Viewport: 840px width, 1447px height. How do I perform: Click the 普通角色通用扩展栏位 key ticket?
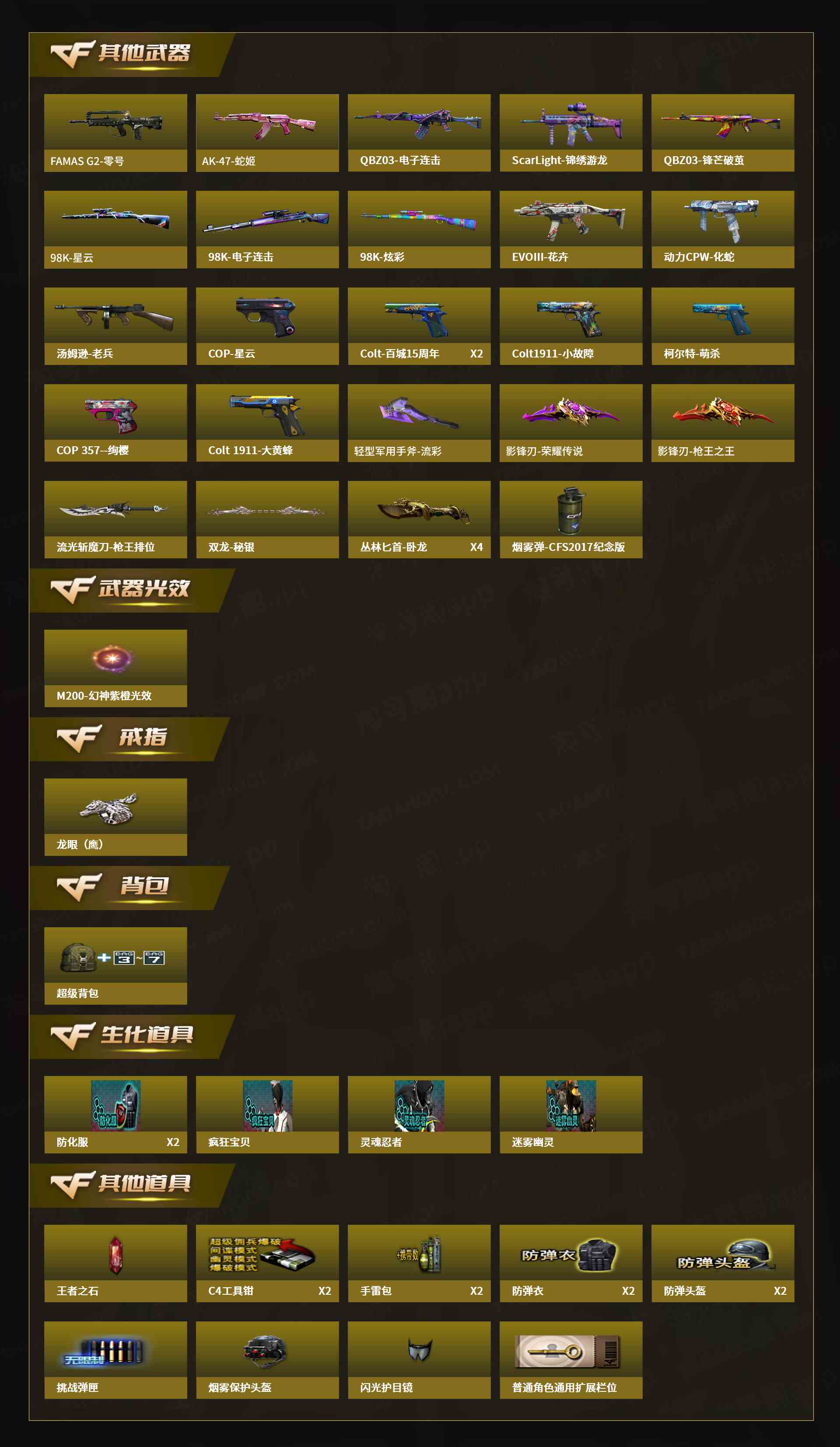[x=567, y=1351]
